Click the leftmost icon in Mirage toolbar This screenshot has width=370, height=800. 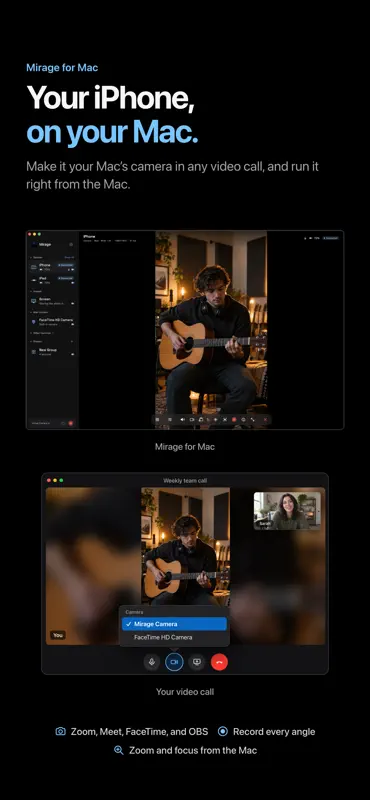point(157,419)
